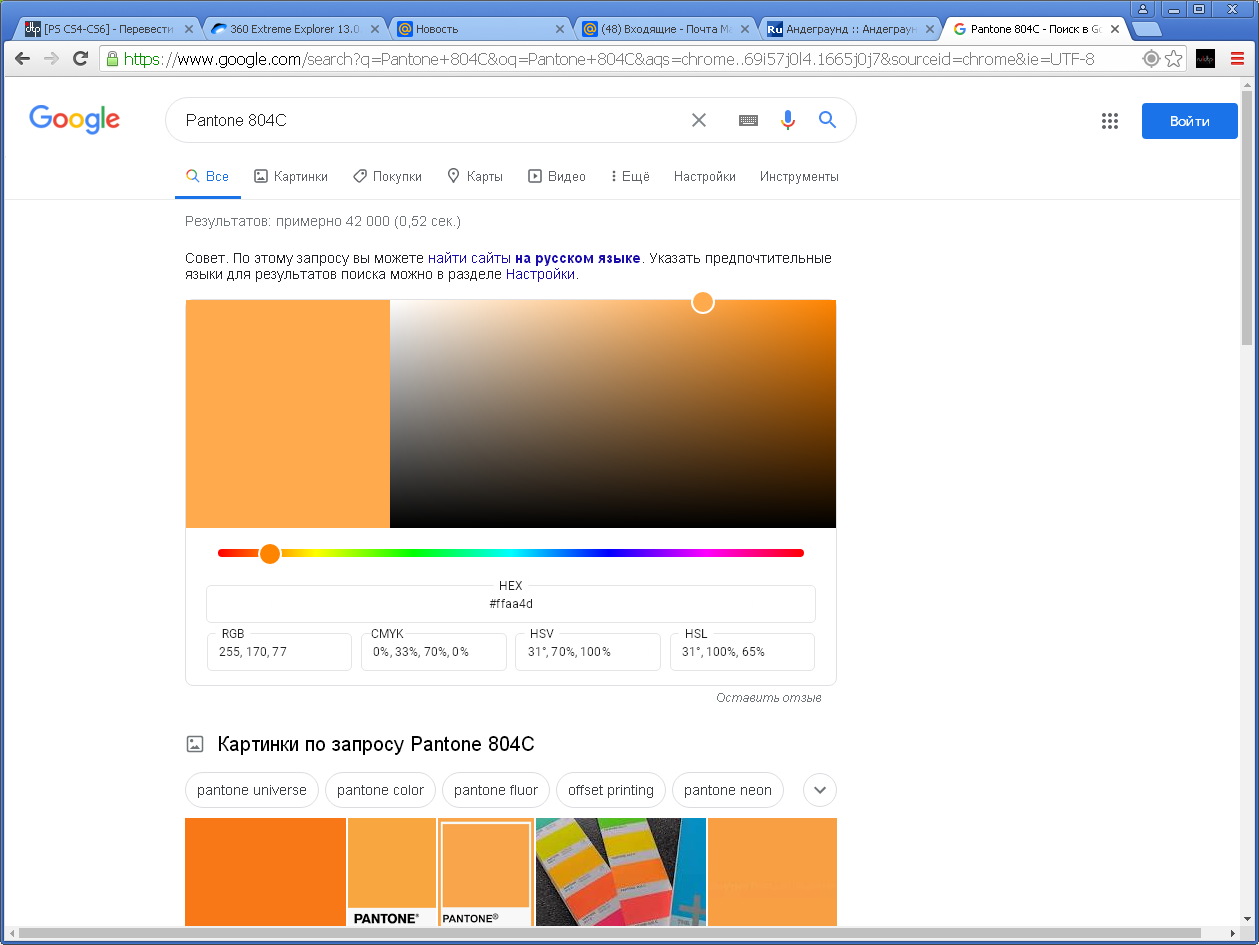Go back using the left arrow icon
Viewport: 1259px width, 945px height.
click(22, 59)
